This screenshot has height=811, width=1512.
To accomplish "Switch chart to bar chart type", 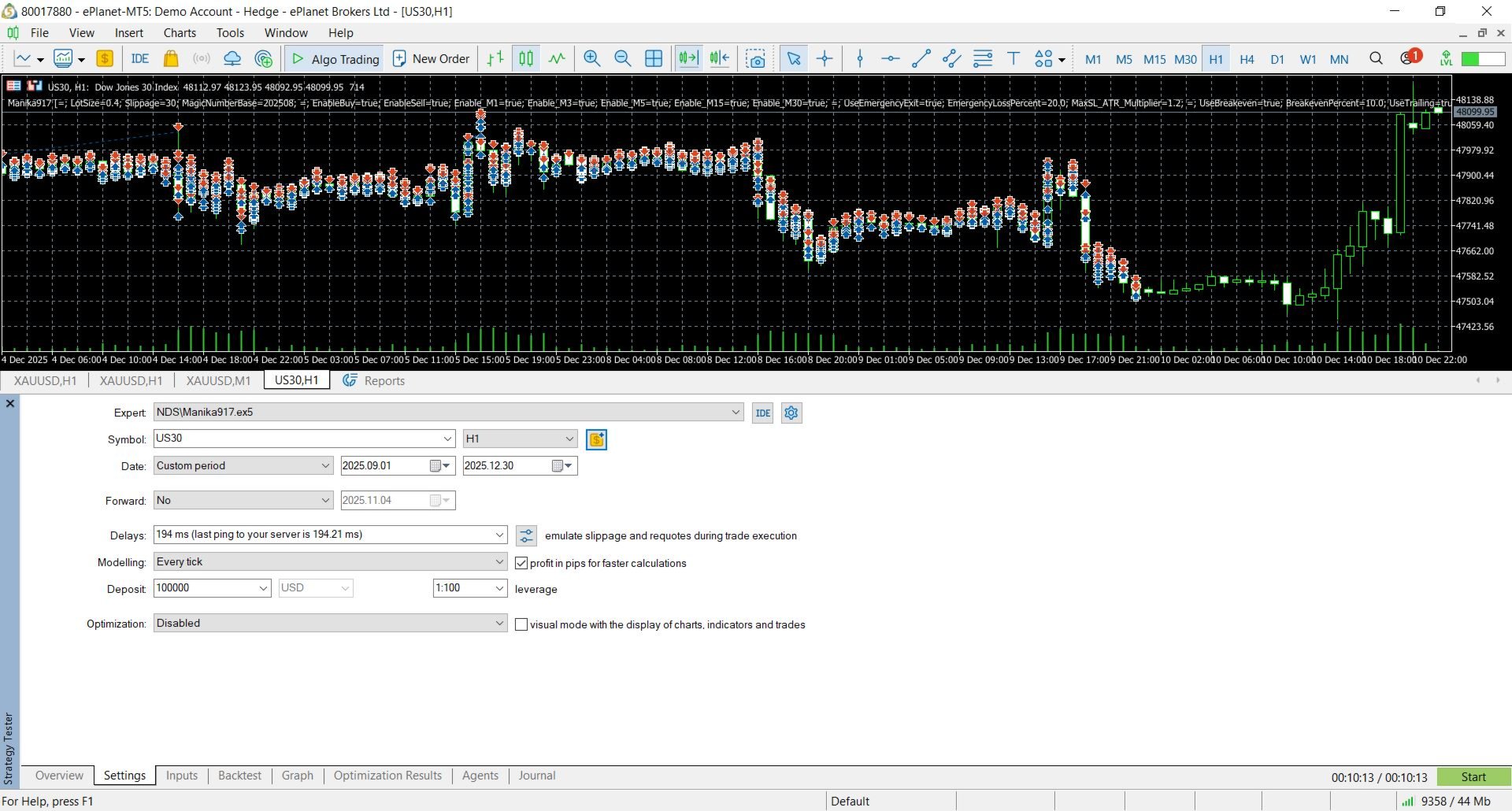I will tap(495, 59).
